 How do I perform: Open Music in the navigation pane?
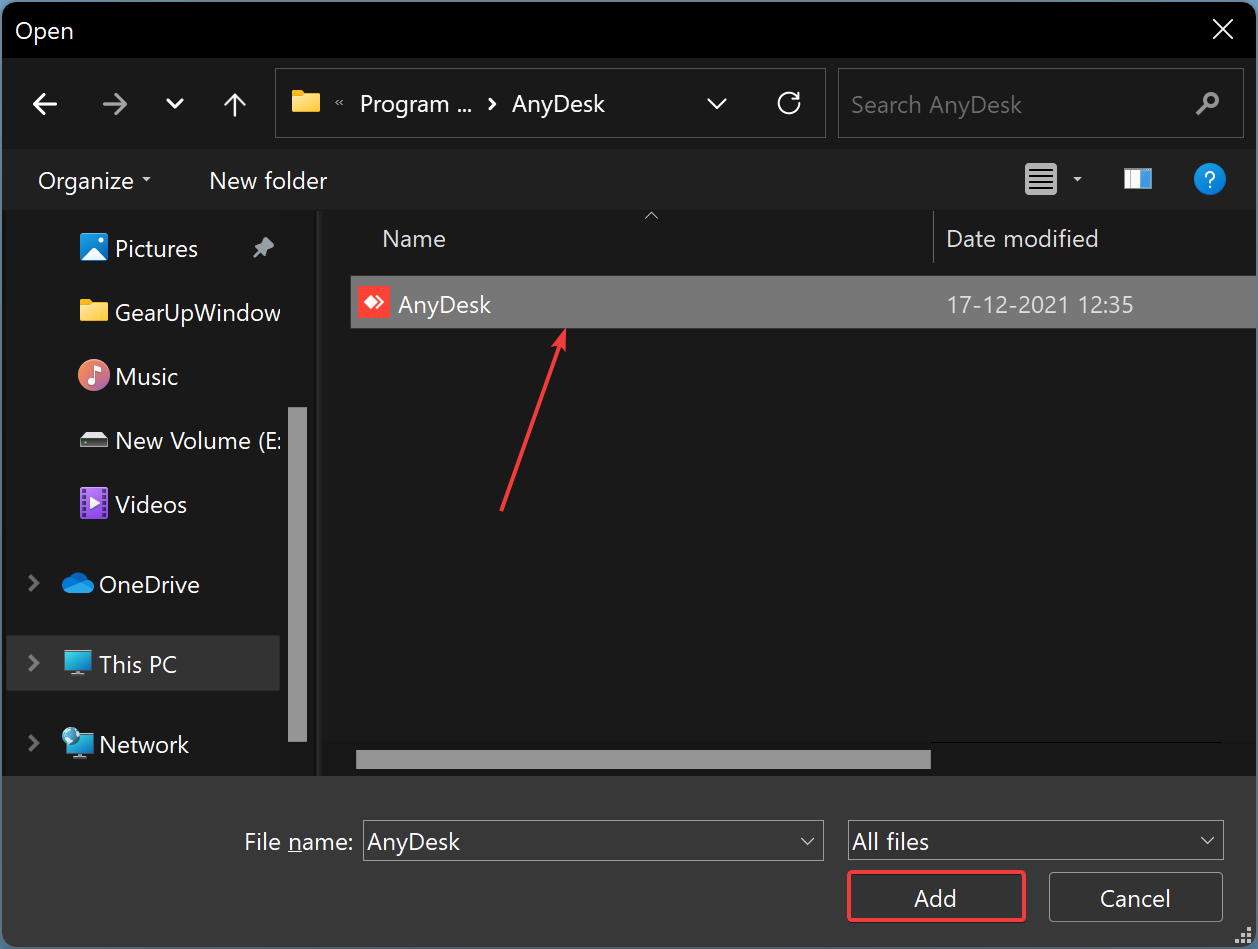(128, 376)
